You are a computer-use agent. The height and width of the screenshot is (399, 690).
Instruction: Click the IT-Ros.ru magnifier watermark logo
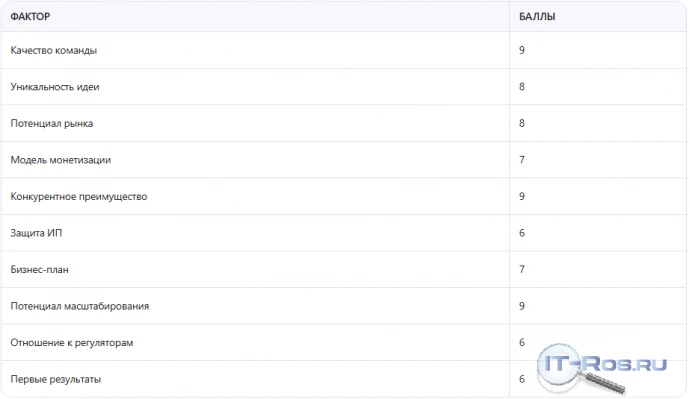tap(602, 368)
